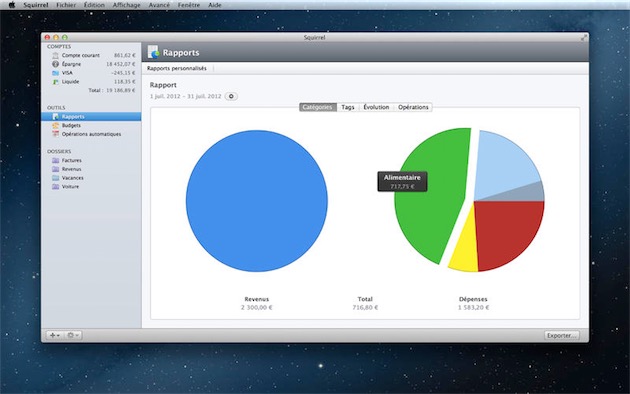The height and width of the screenshot is (394, 630).
Task: Select the red expenses pie slice
Action: pyautogui.click(x=508, y=232)
